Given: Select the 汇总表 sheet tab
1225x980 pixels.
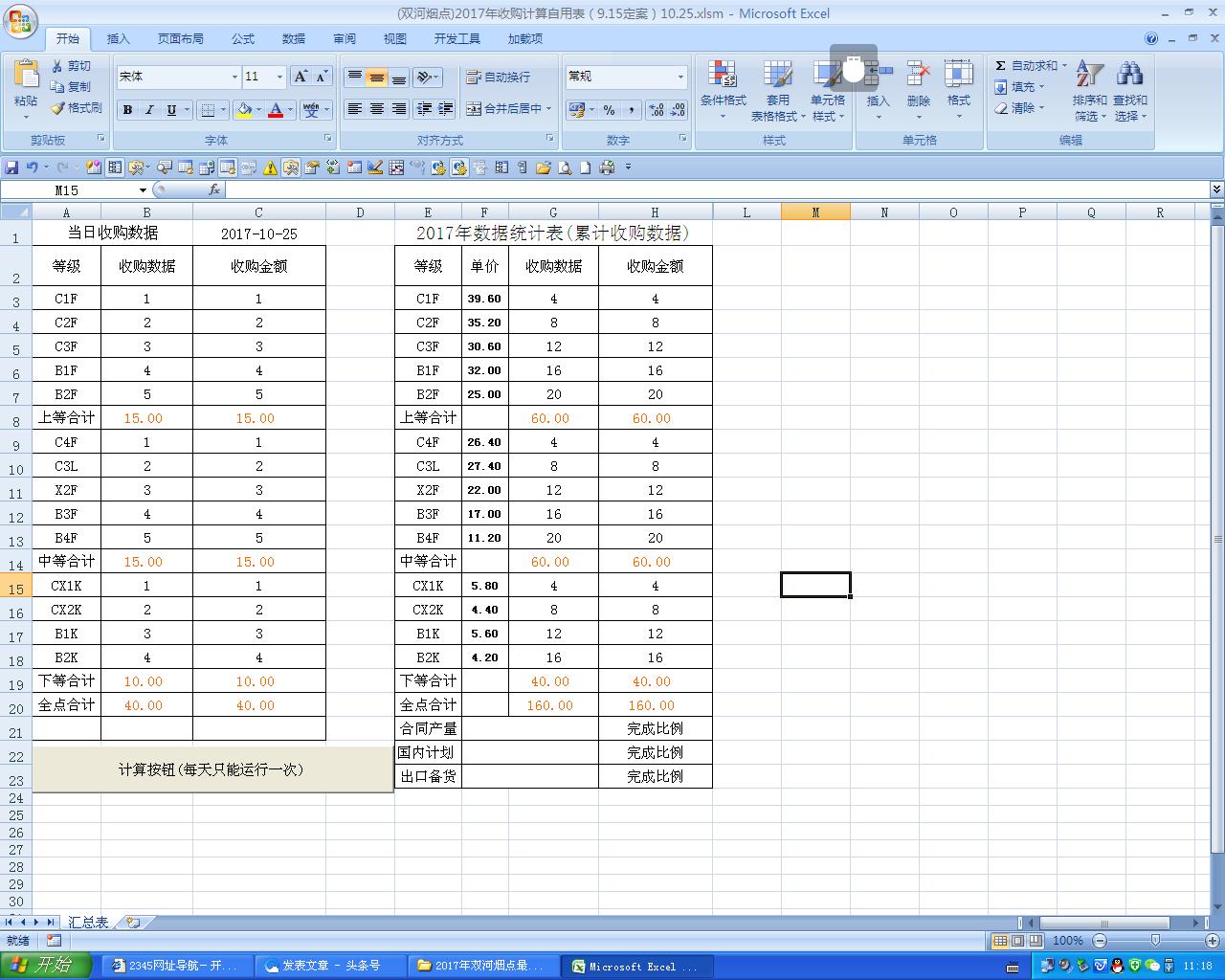Looking at the screenshot, I should click(x=89, y=922).
